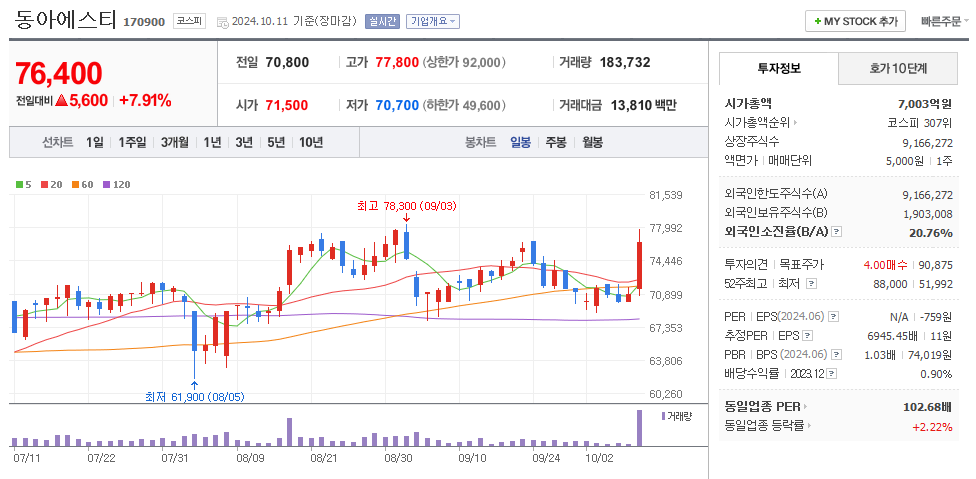Click the arrow beside 동일업종 등락률
976x479 pixels.
coord(810,426)
